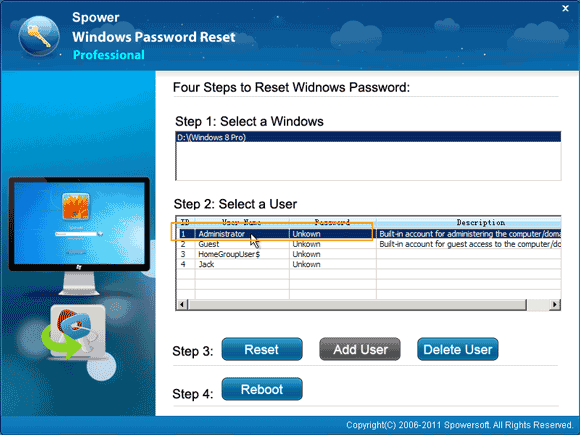Image resolution: width=580 pixels, height=435 pixels.
Task: Click the User Name column header
Action: 242,222
